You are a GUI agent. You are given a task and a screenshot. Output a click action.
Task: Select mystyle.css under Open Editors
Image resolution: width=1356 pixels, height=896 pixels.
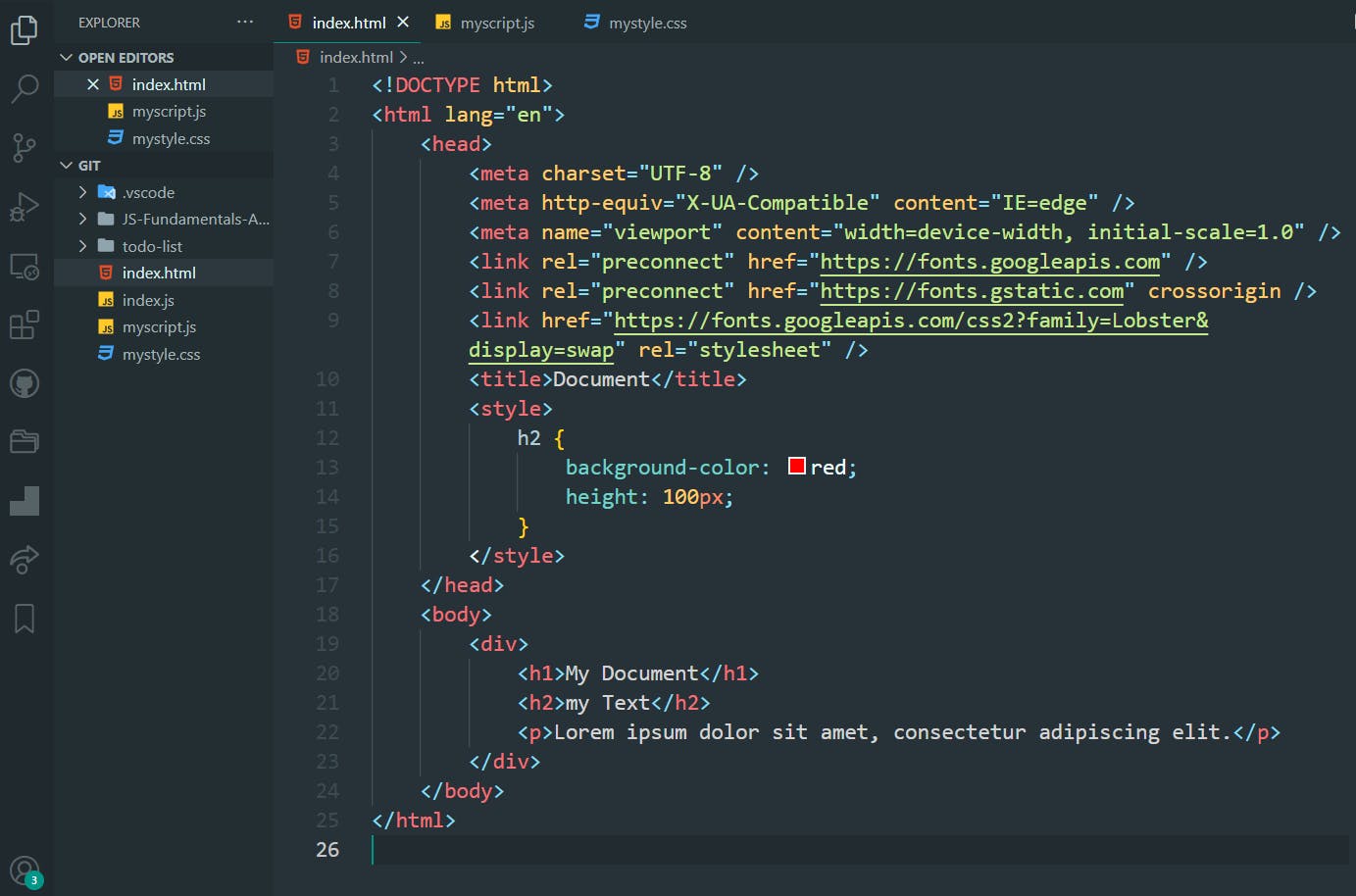point(171,138)
